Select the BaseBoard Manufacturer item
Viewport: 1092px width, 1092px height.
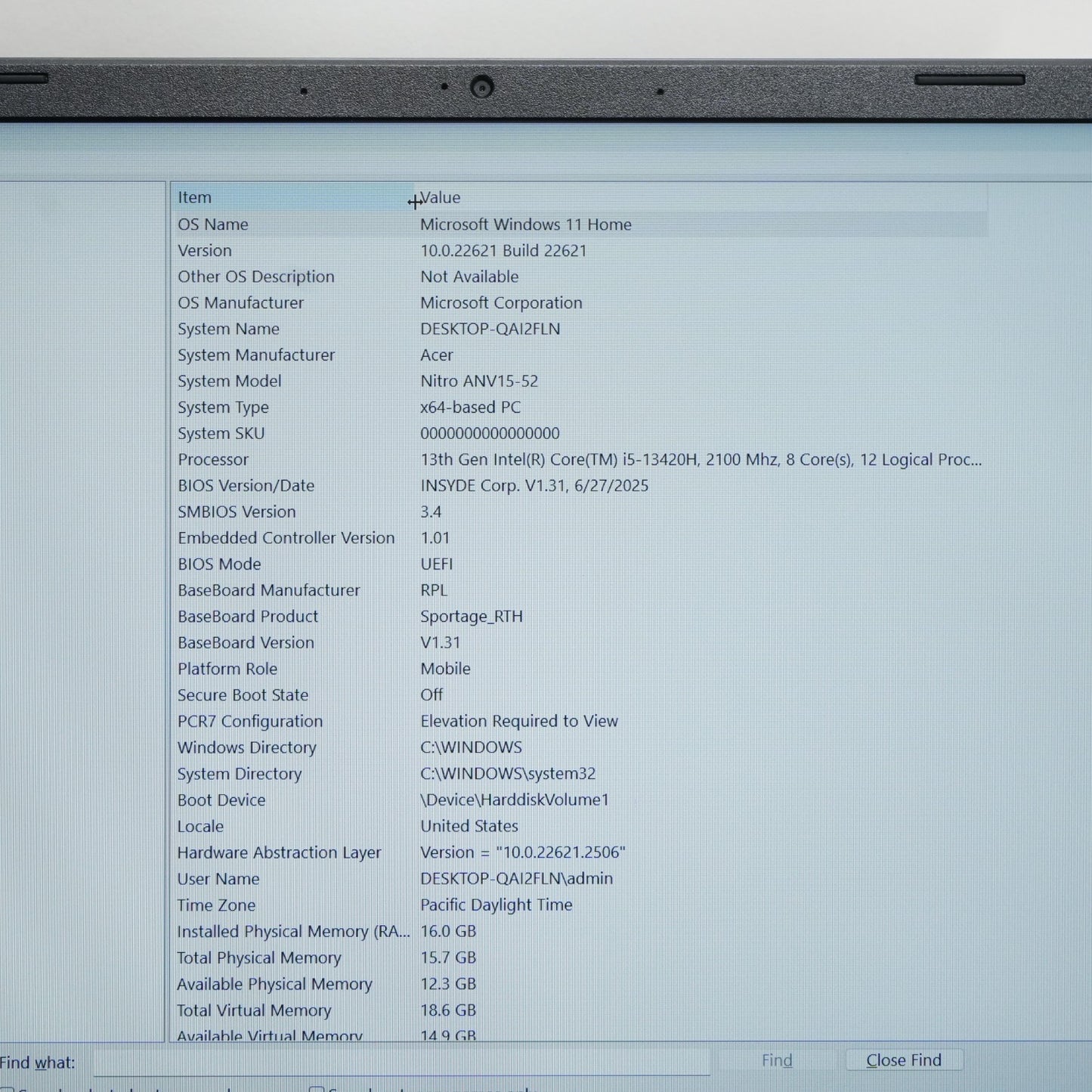tap(269, 591)
